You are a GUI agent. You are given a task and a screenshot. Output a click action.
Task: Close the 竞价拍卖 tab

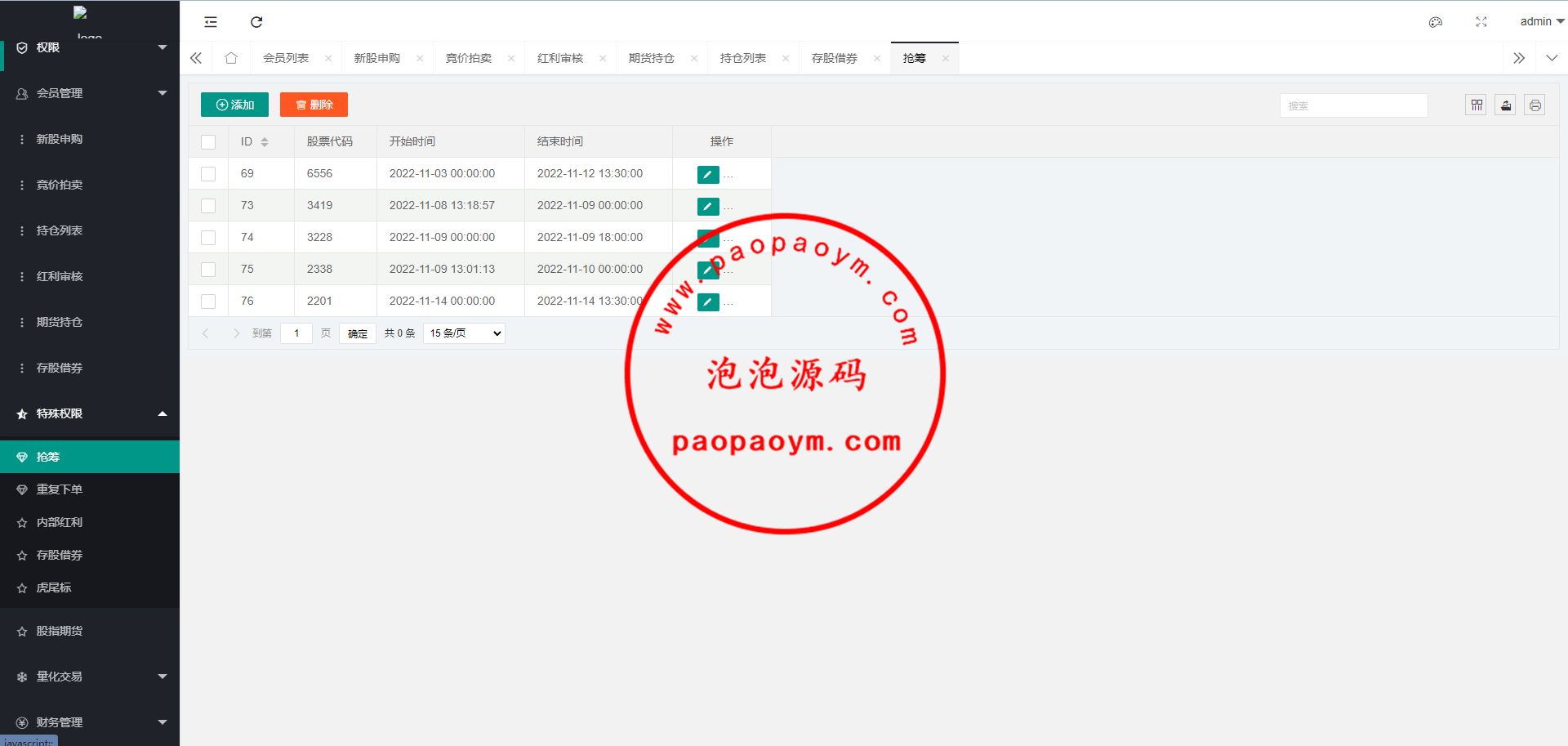[x=511, y=58]
